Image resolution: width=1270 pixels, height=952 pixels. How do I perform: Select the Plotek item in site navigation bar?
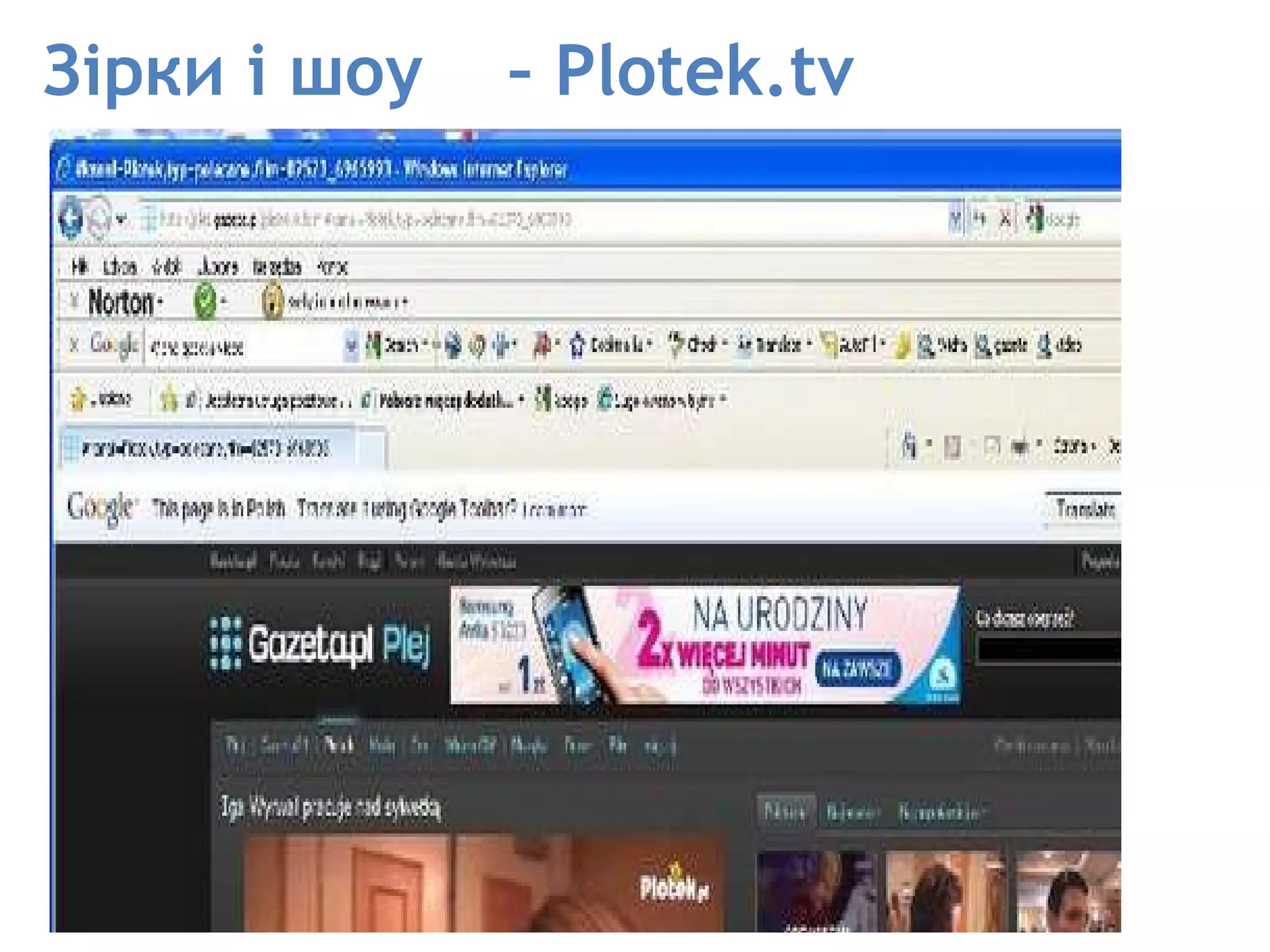coord(339,744)
